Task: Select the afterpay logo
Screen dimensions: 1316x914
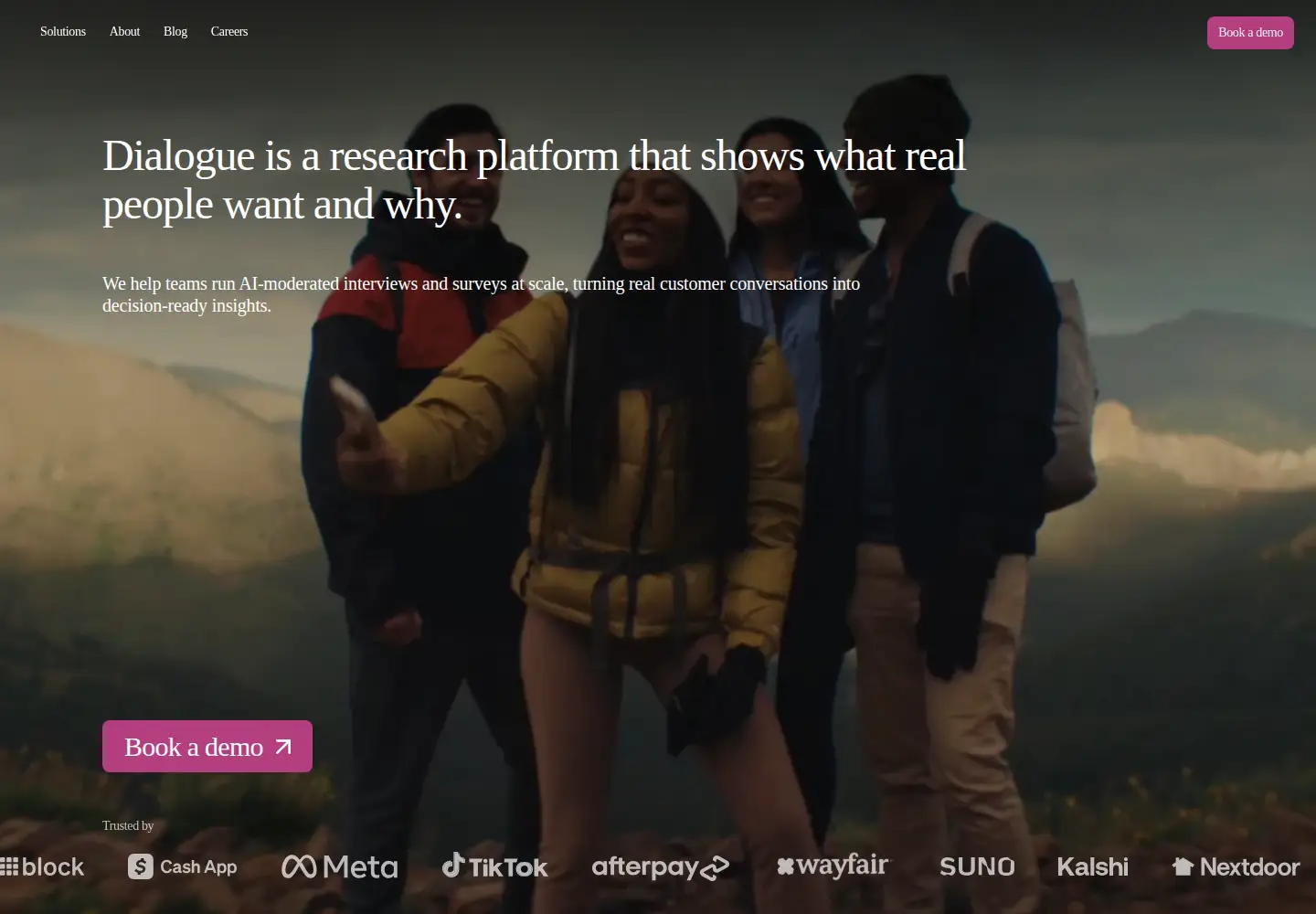Action: [x=661, y=867]
